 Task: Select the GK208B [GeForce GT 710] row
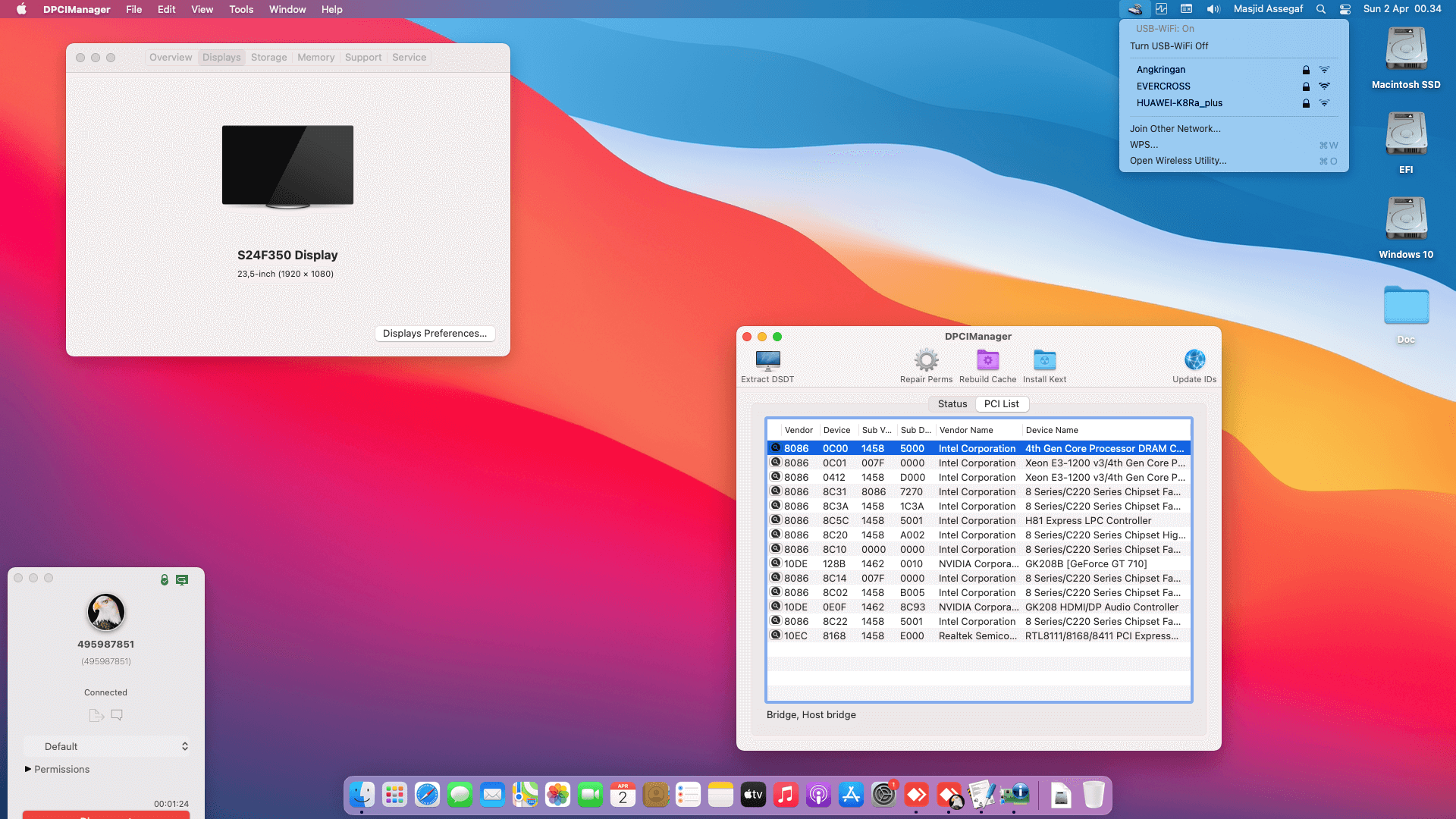pos(979,564)
